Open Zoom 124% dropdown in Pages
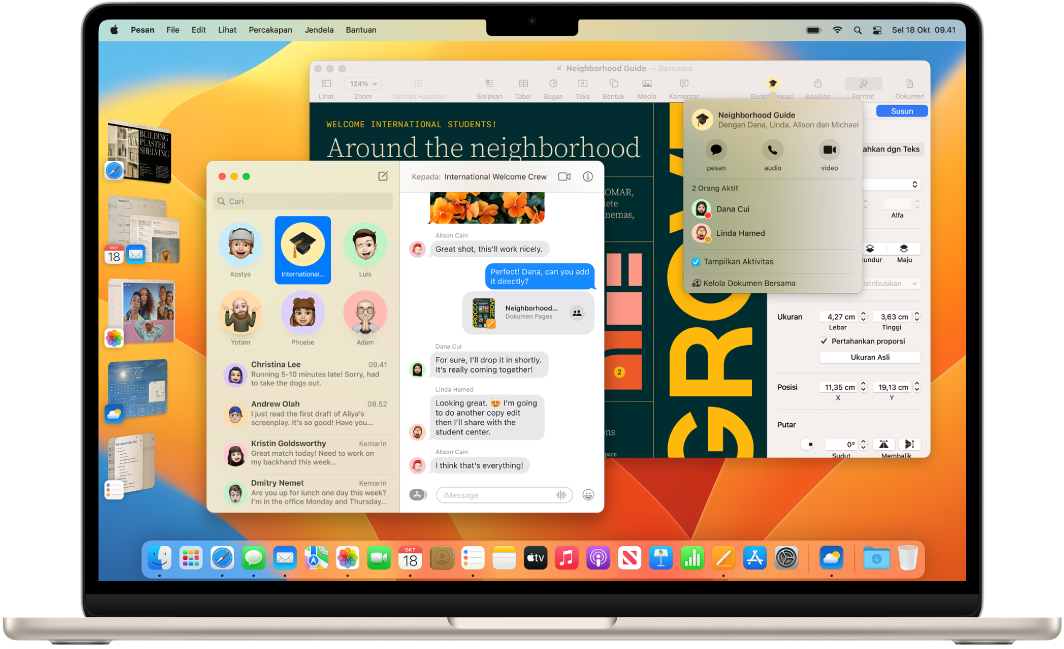The height and width of the screenshot is (649, 1064). tap(363, 84)
